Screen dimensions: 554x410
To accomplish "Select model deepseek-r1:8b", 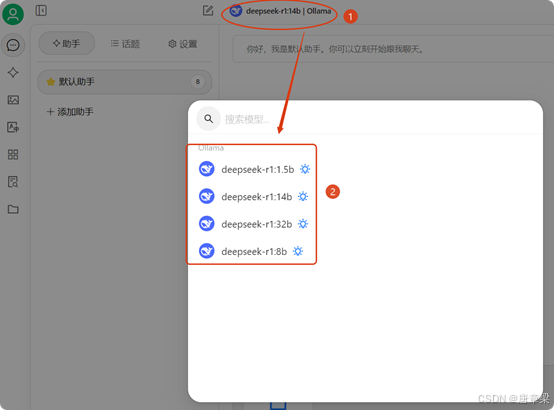I will (x=252, y=251).
